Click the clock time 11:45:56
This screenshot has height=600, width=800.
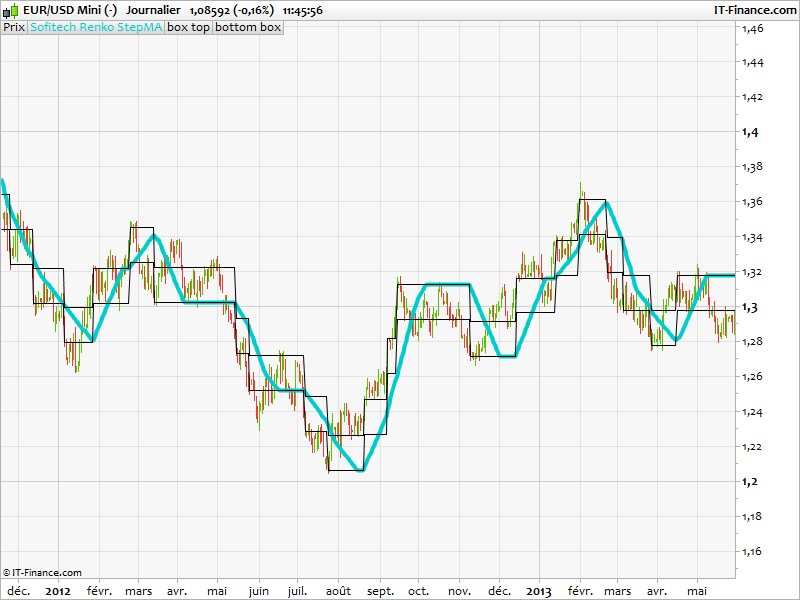[302, 10]
